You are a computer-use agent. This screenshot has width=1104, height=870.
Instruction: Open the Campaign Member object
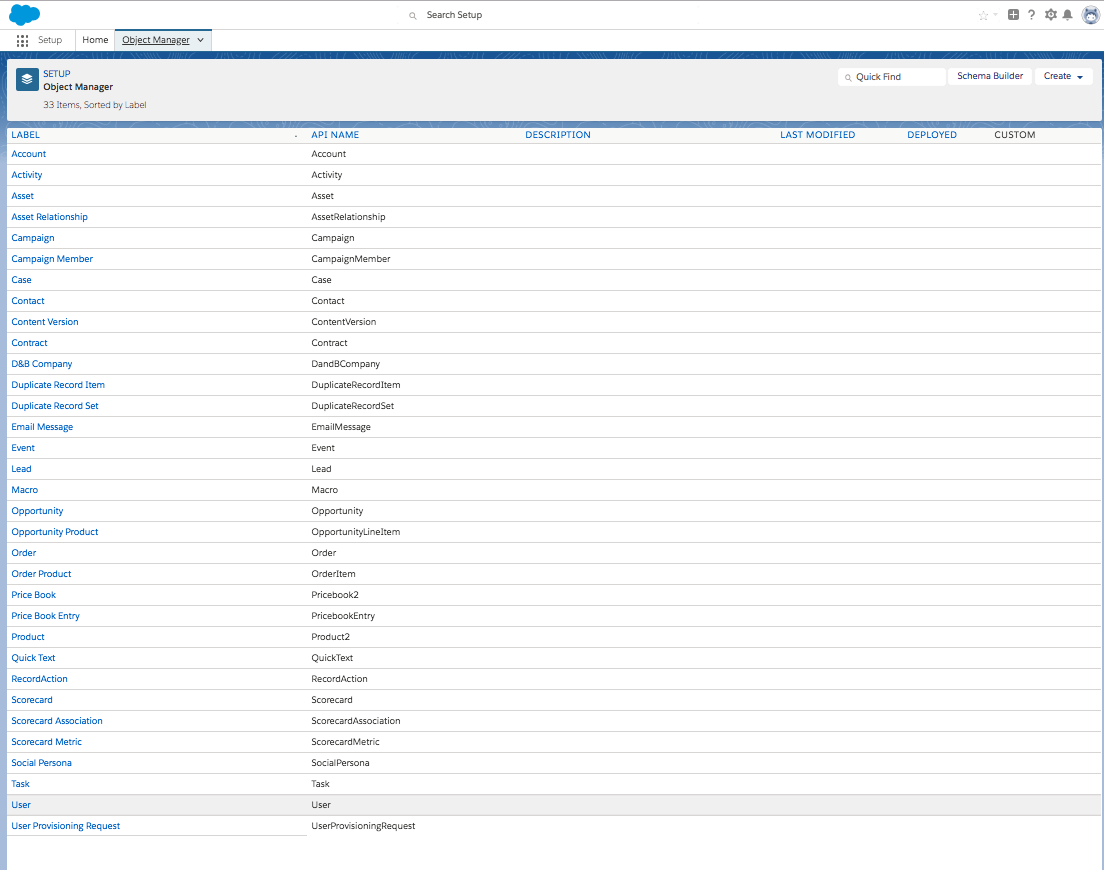[52, 259]
